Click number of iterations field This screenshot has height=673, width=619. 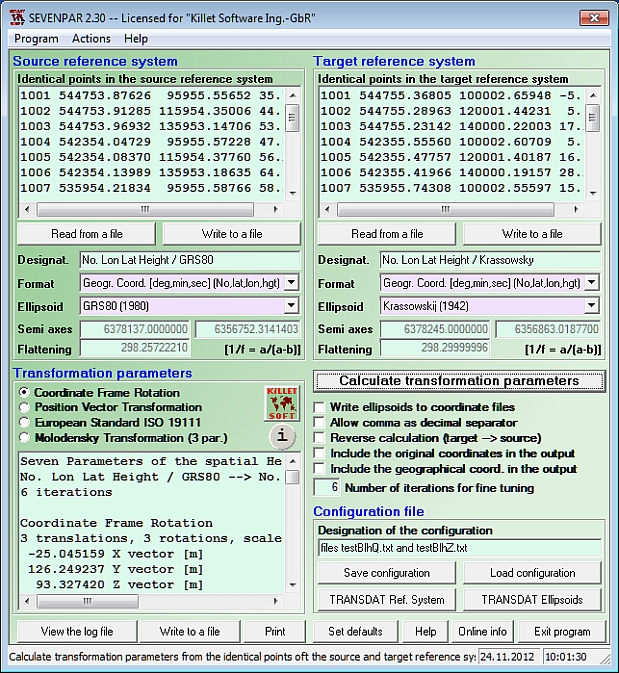328,488
